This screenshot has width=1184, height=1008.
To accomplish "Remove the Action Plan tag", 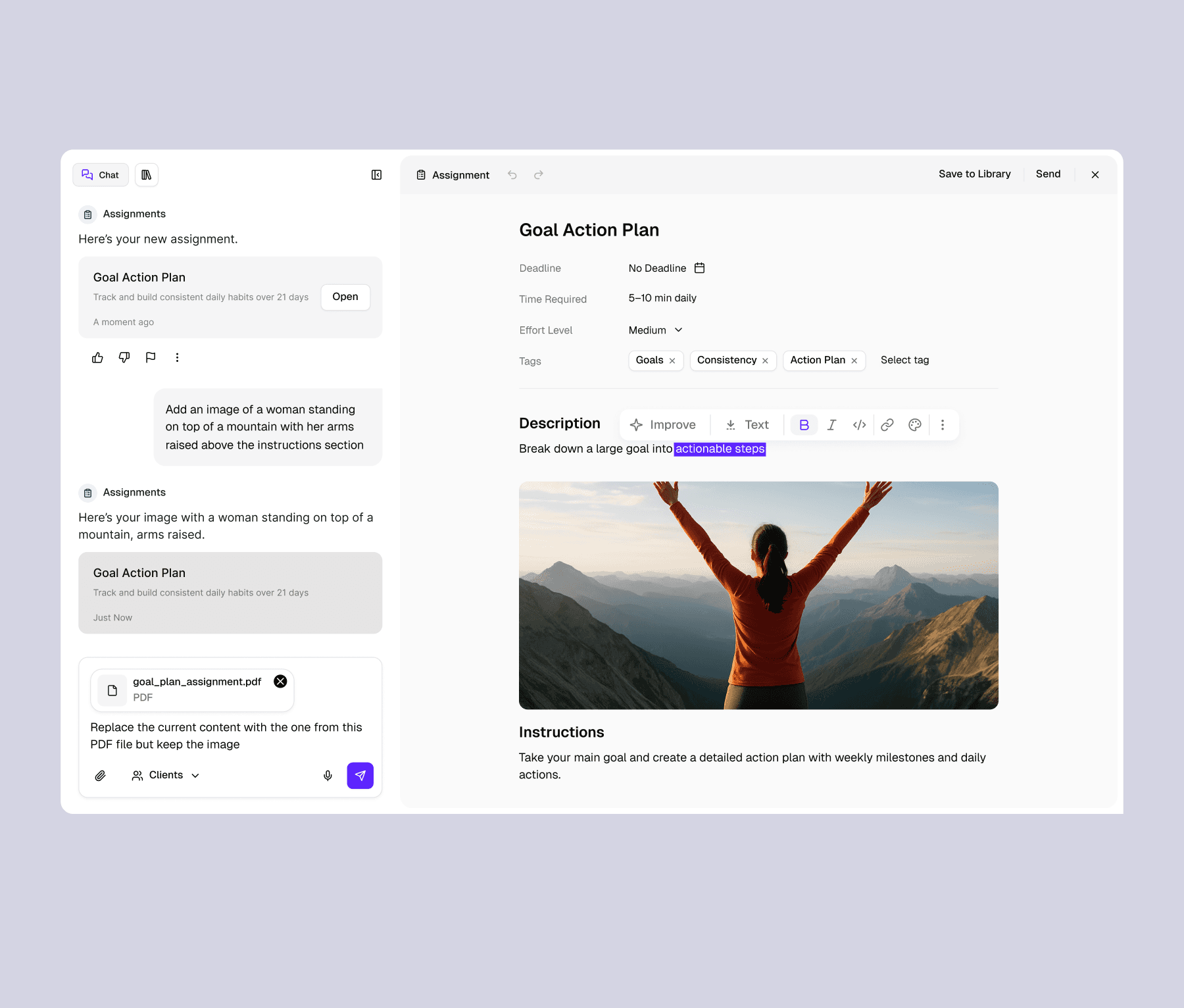I will pos(854,361).
